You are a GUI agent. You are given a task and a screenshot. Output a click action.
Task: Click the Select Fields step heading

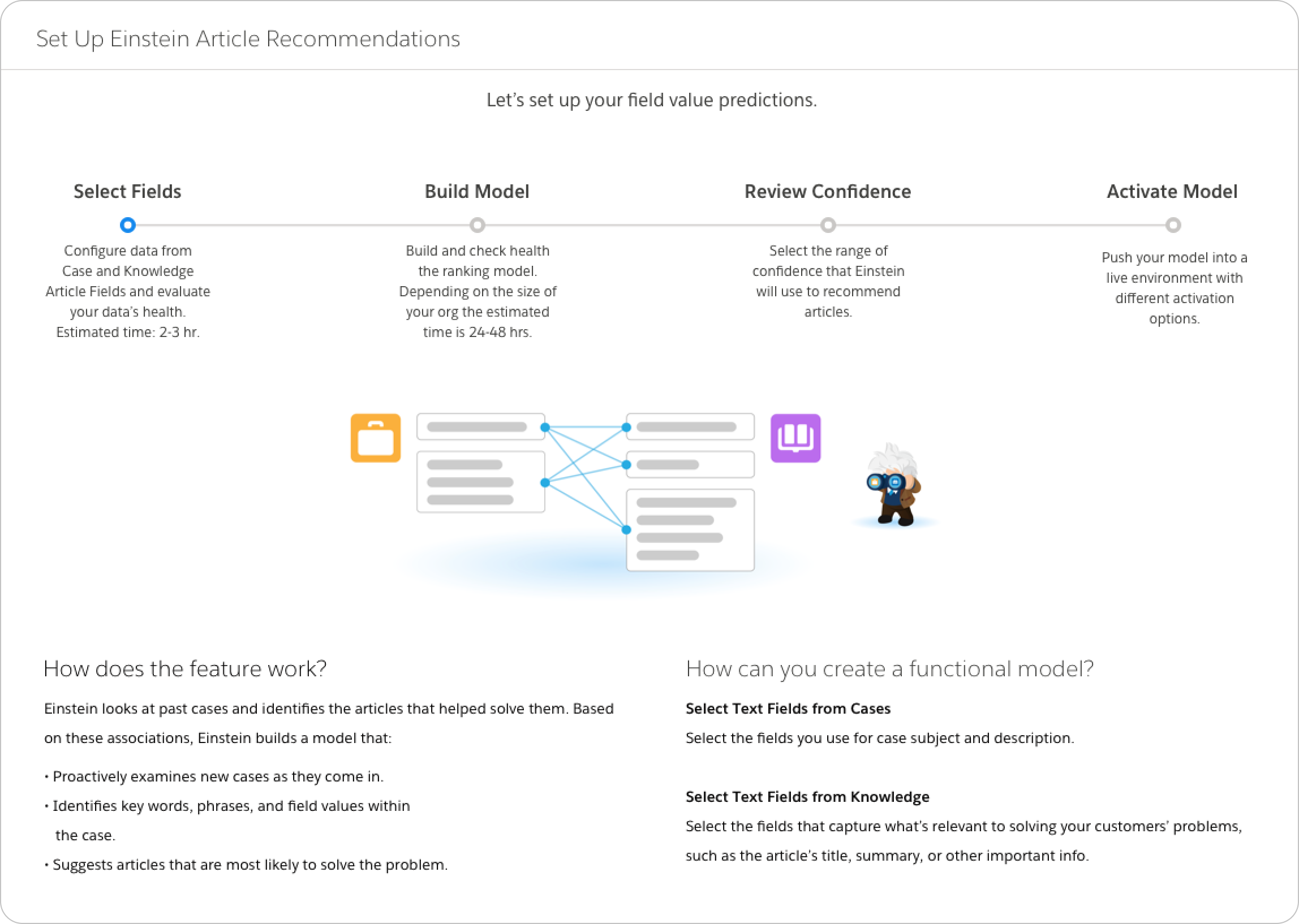(x=127, y=191)
